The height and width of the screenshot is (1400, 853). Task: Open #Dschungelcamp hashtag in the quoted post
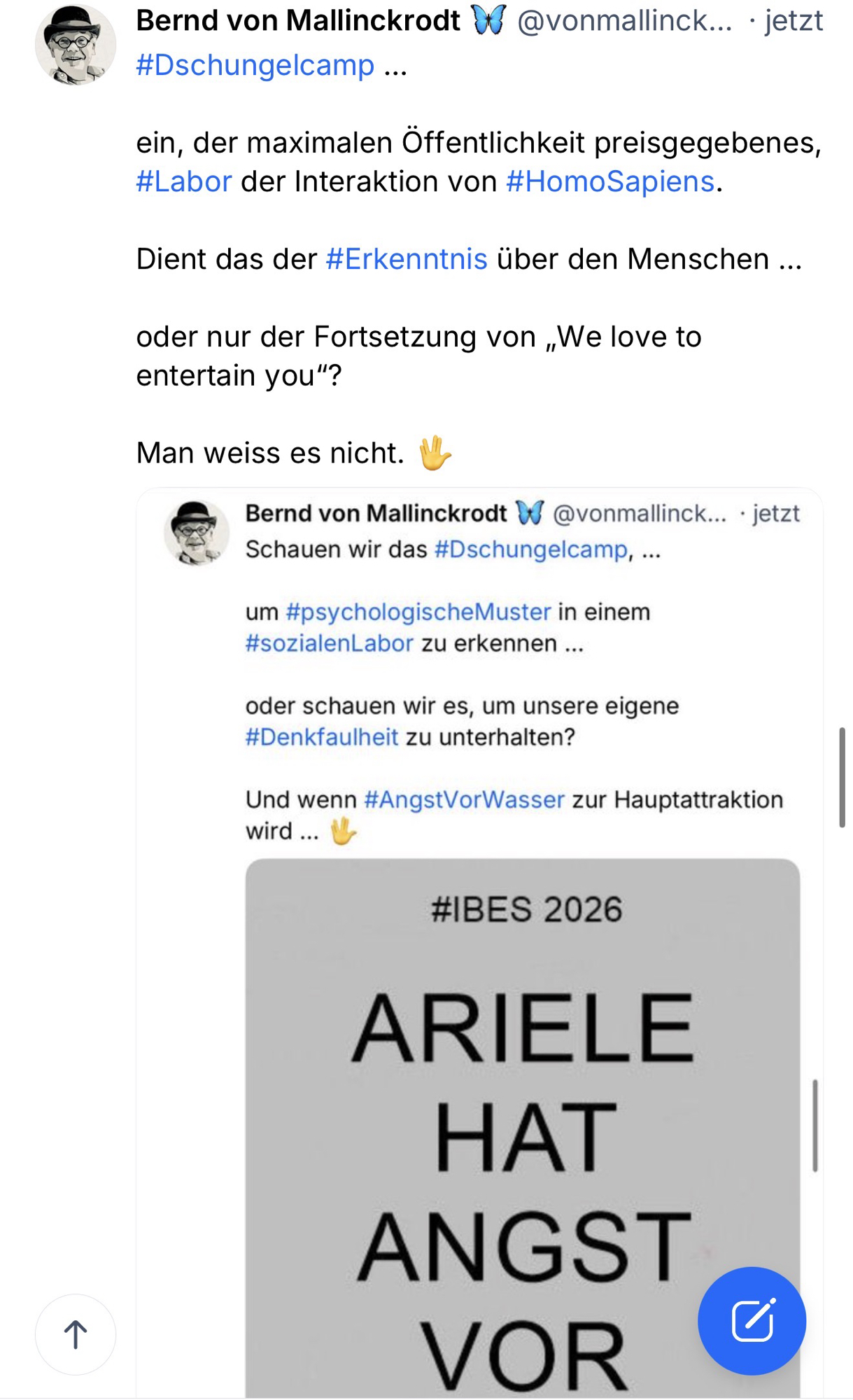[531, 549]
